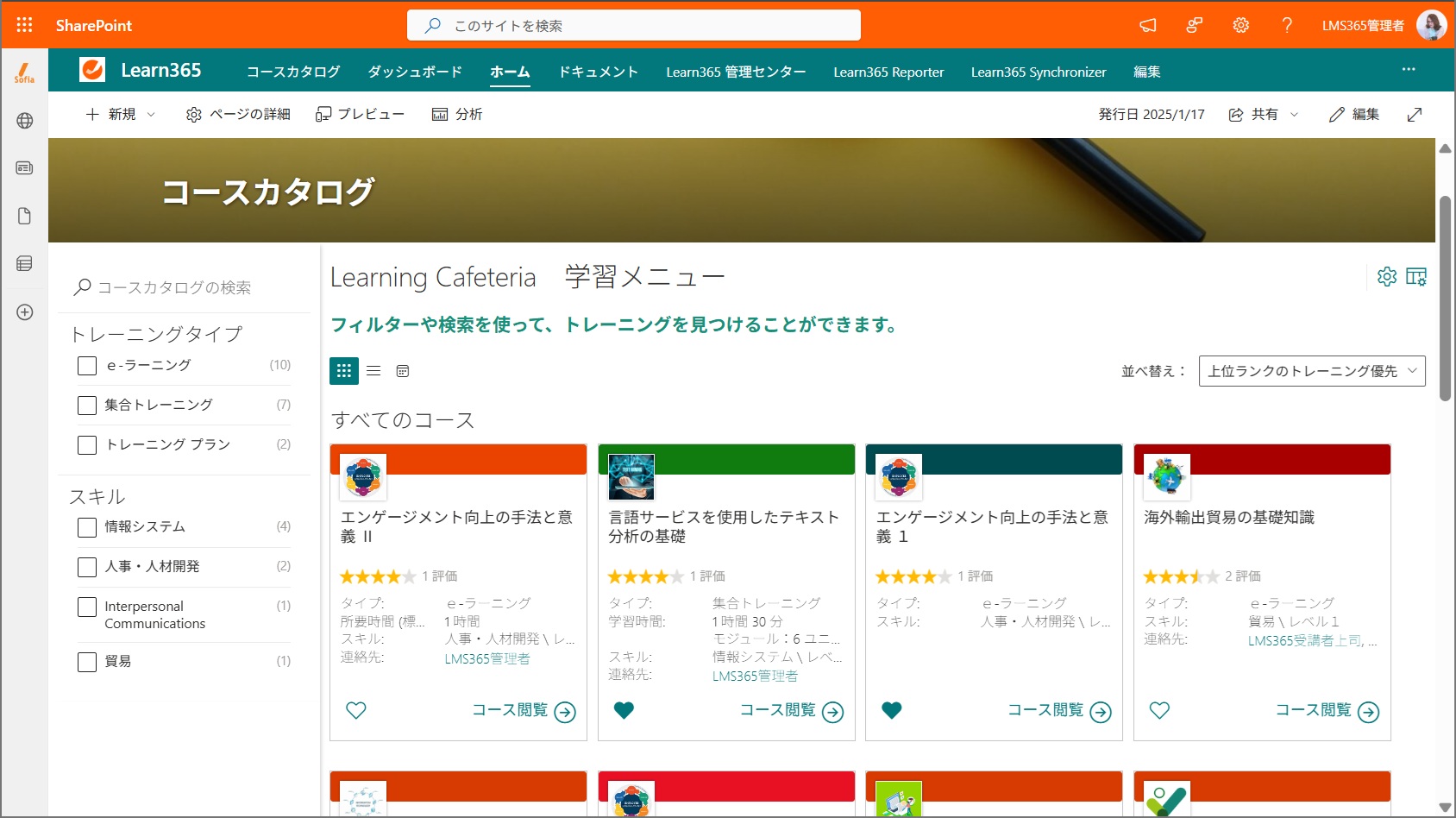Open the lists icon in left rail
The width and height of the screenshot is (1456, 818).
25,263
